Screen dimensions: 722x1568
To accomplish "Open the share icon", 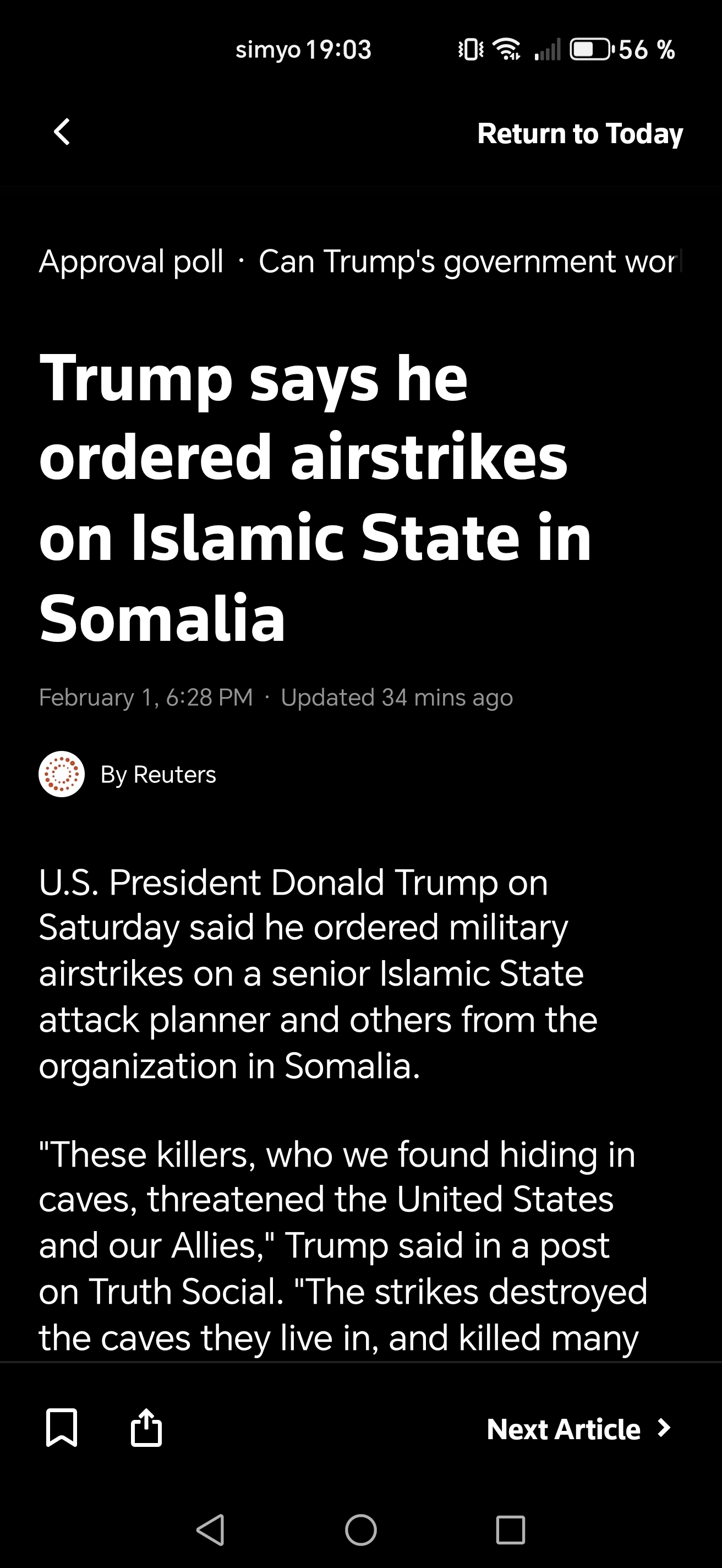I will [146, 1428].
